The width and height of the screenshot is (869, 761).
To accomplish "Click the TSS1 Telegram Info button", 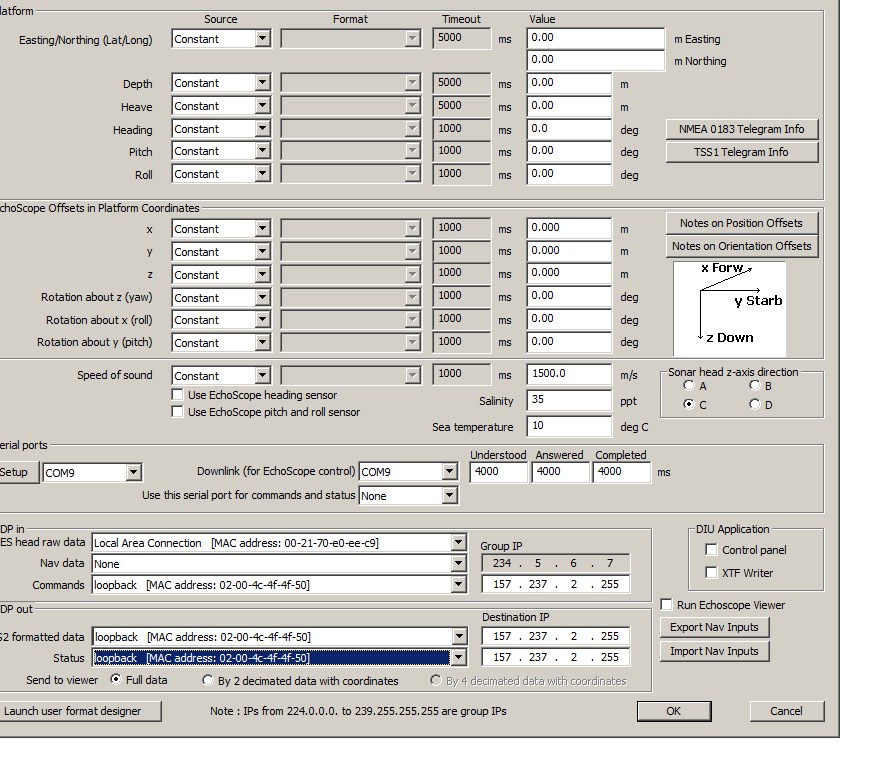I will tap(741, 152).
